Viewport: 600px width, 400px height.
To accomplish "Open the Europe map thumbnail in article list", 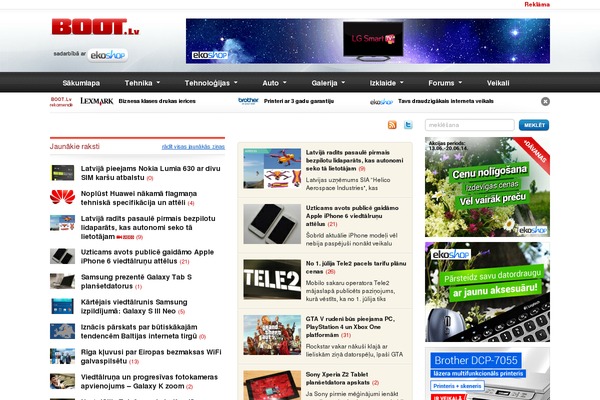I will (x=62, y=331).
